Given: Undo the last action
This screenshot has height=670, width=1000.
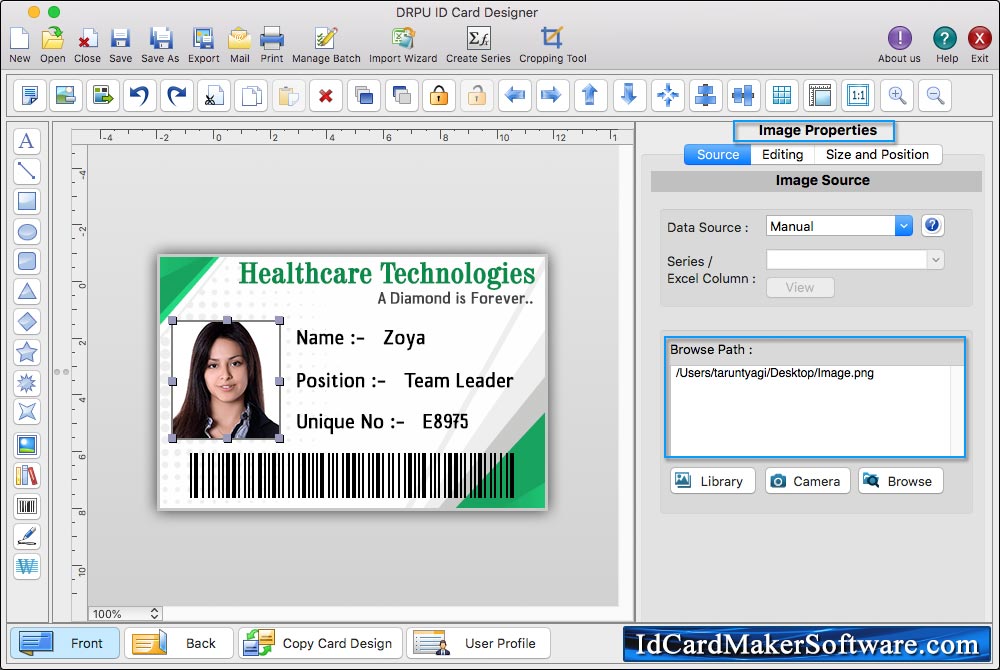Looking at the screenshot, I should (139, 96).
